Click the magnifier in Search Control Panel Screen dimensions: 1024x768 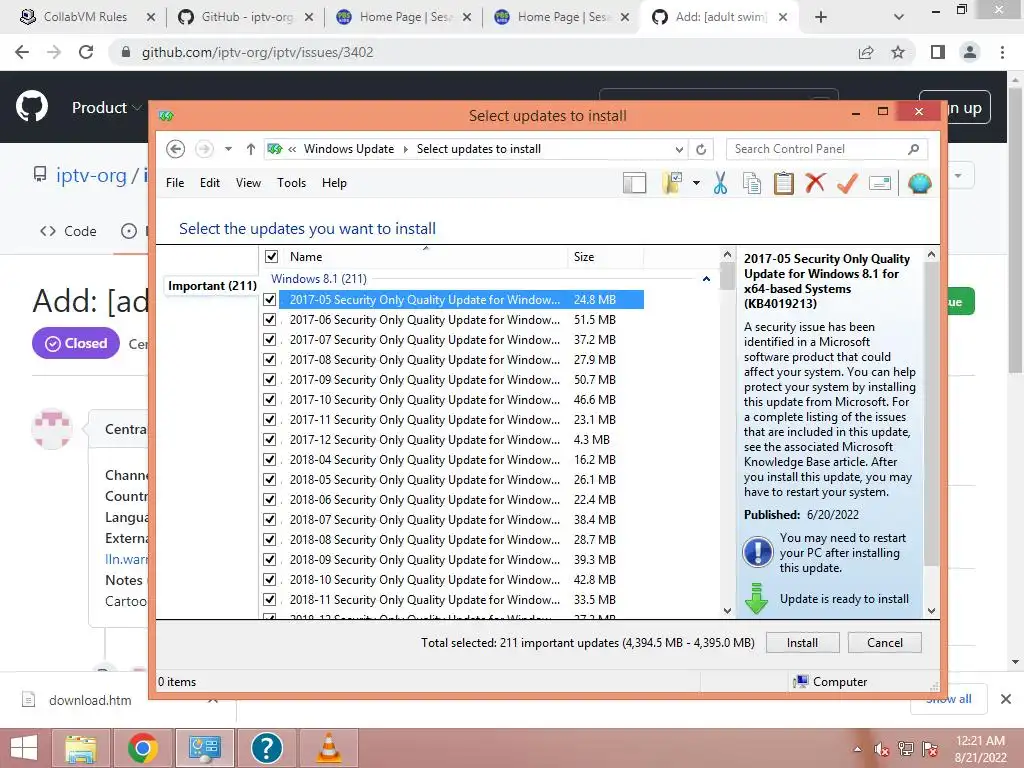point(914,149)
